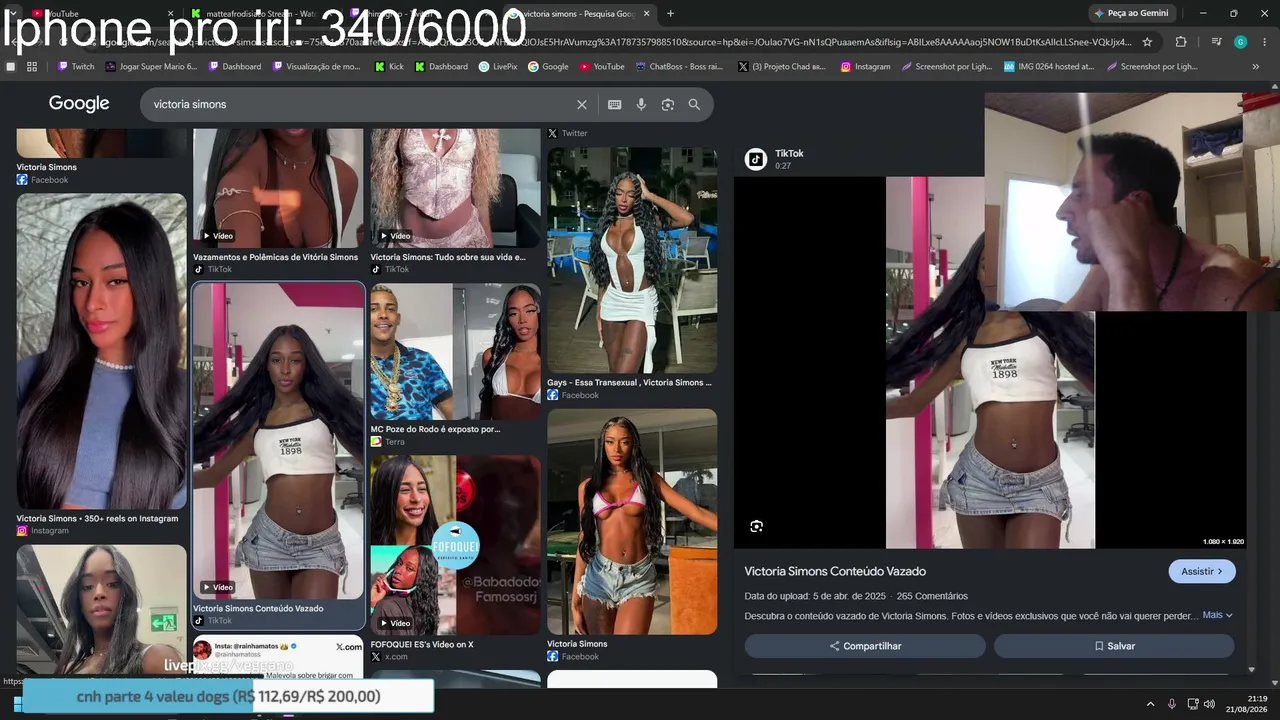
Task: Click the Google logo
Action: pos(79,104)
